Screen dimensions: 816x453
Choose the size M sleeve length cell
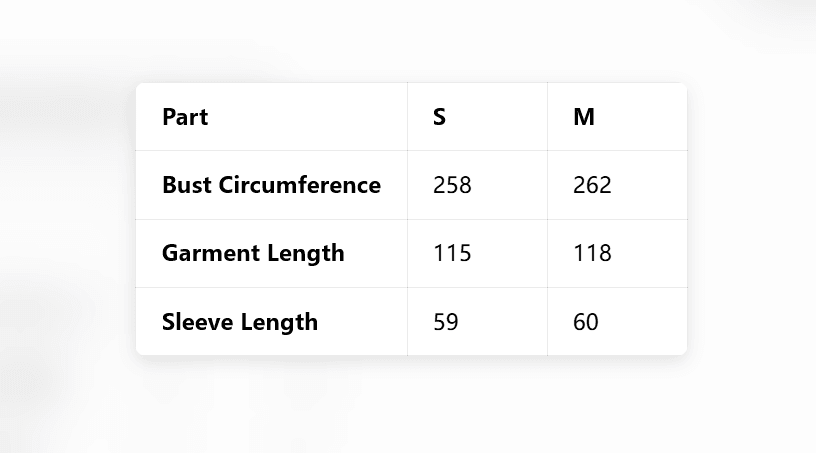617,322
